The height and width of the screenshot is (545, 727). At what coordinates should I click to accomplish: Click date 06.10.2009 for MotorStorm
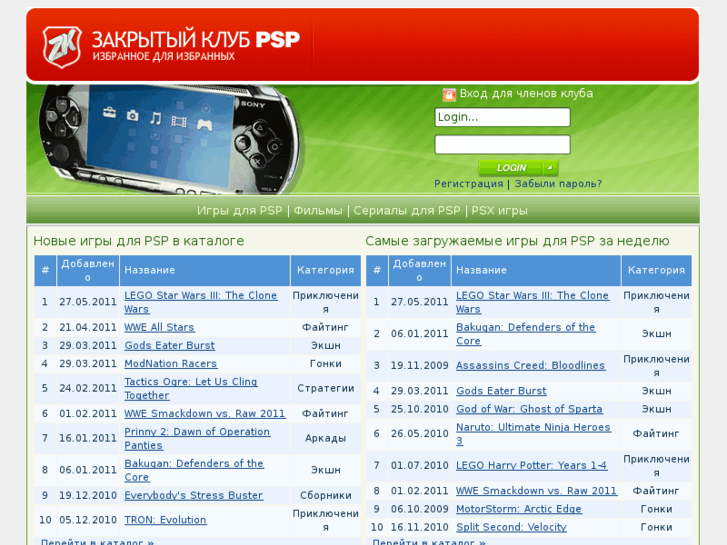419,509
